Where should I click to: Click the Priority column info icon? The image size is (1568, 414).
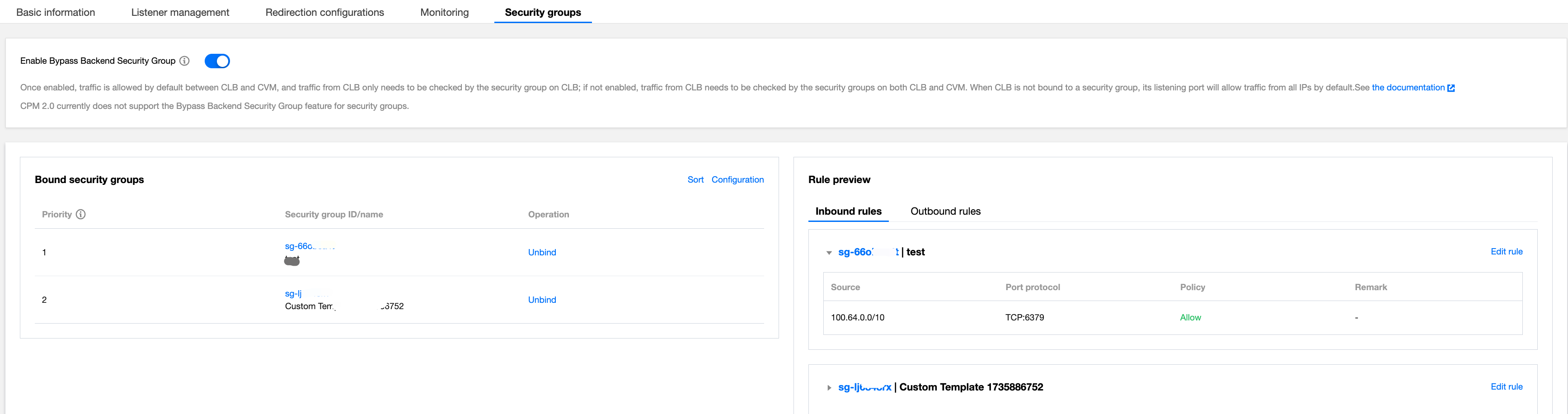80,214
